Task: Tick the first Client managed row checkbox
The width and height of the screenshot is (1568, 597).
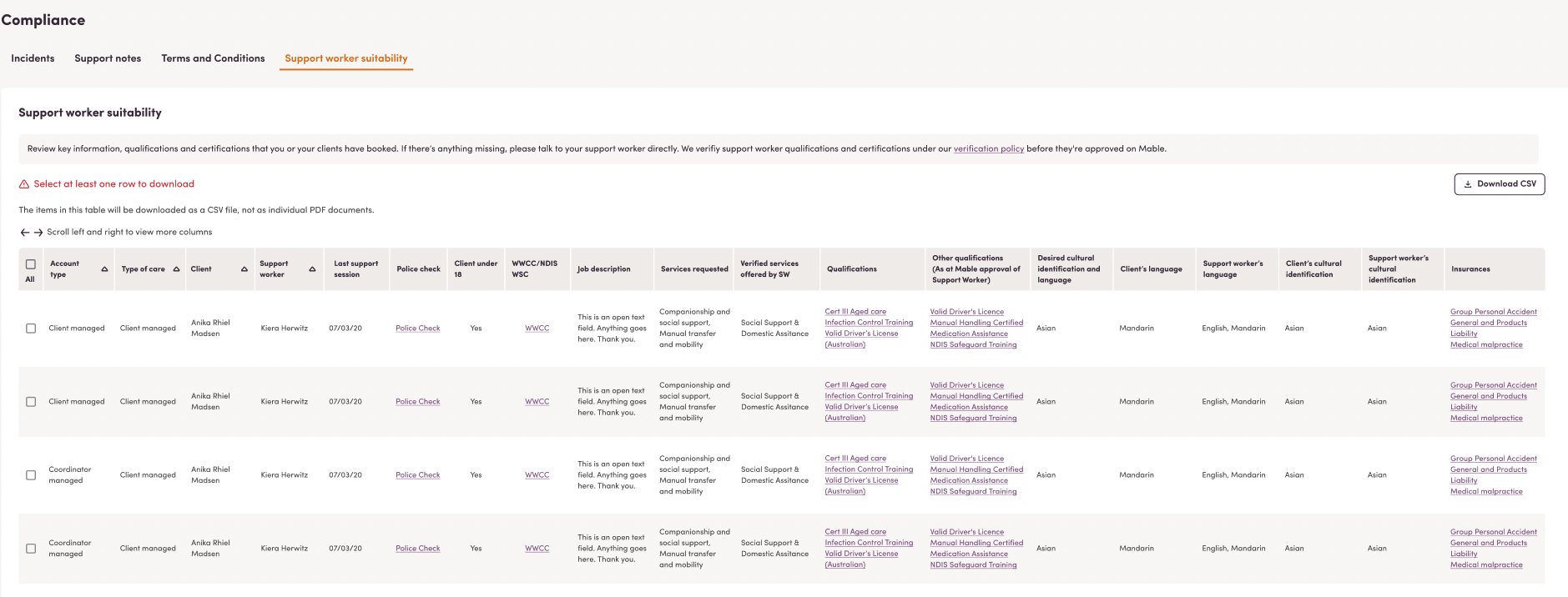Action: (31, 329)
